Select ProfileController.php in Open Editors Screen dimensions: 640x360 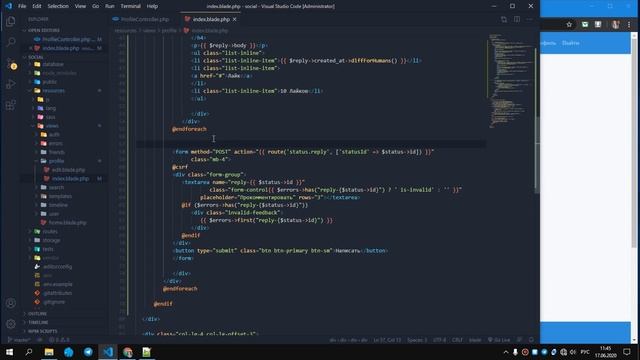pyautogui.click(x=66, y=39)
